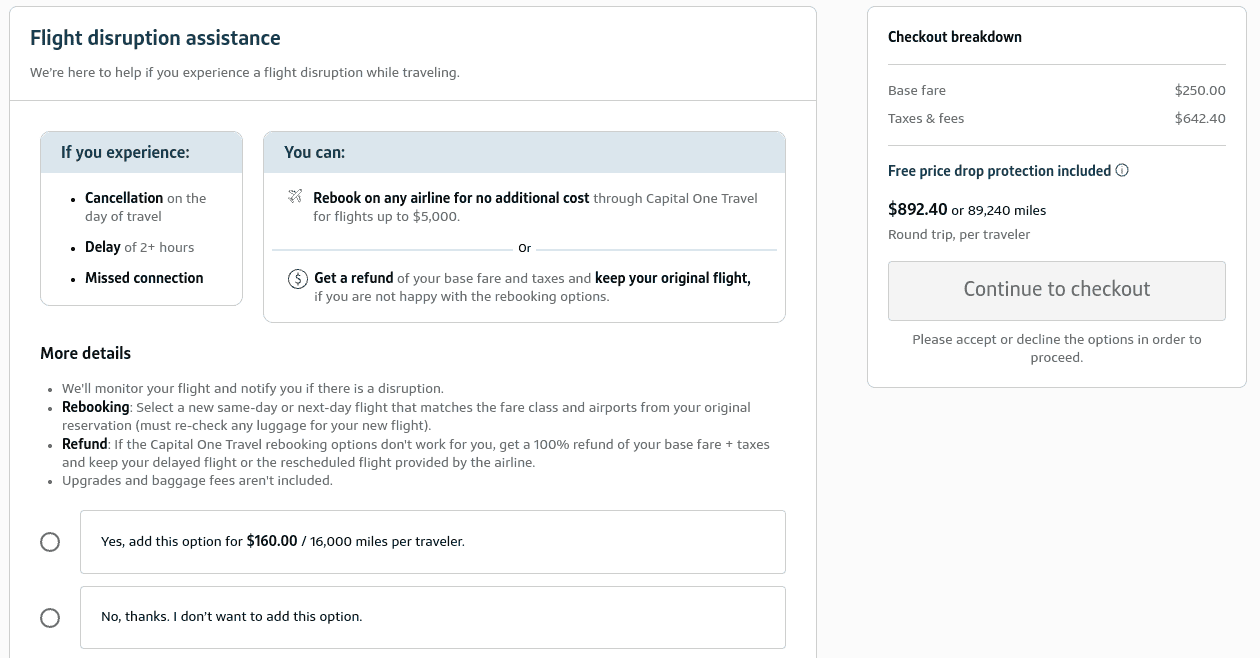1260x658 pixels.
Task: Click the 'Flight disruption assistance' heading
Action: pyautogui.click(x=155, y=38)
